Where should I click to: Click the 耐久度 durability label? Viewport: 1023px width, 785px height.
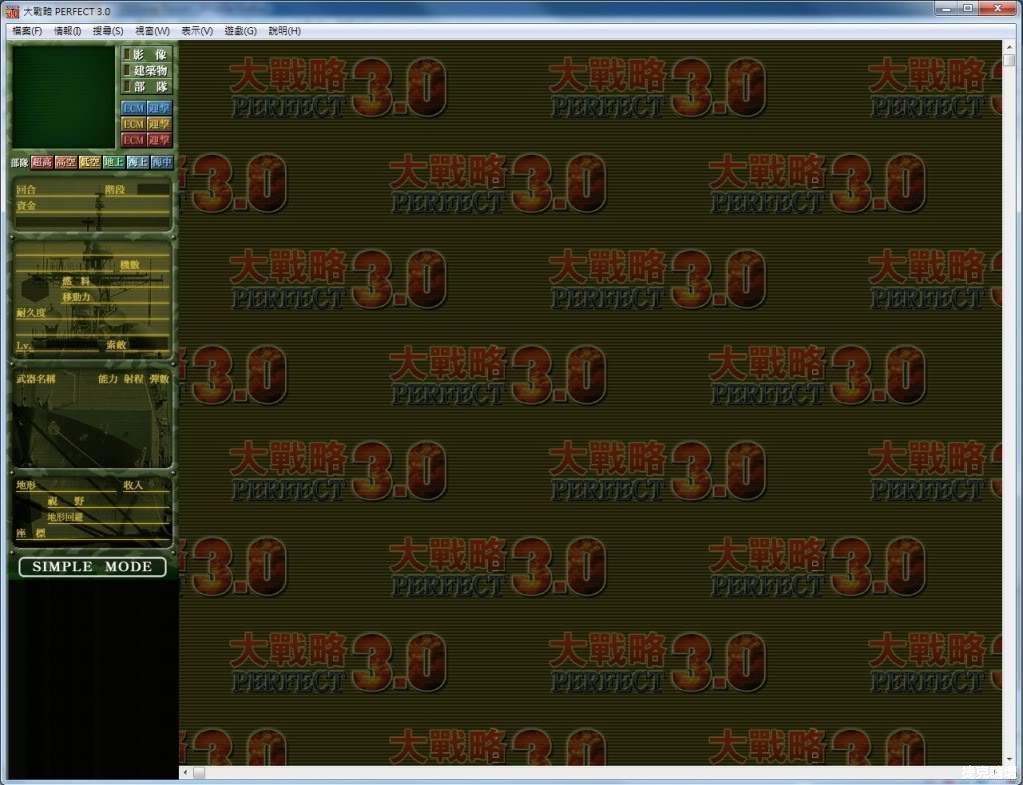tap(31, 313)
